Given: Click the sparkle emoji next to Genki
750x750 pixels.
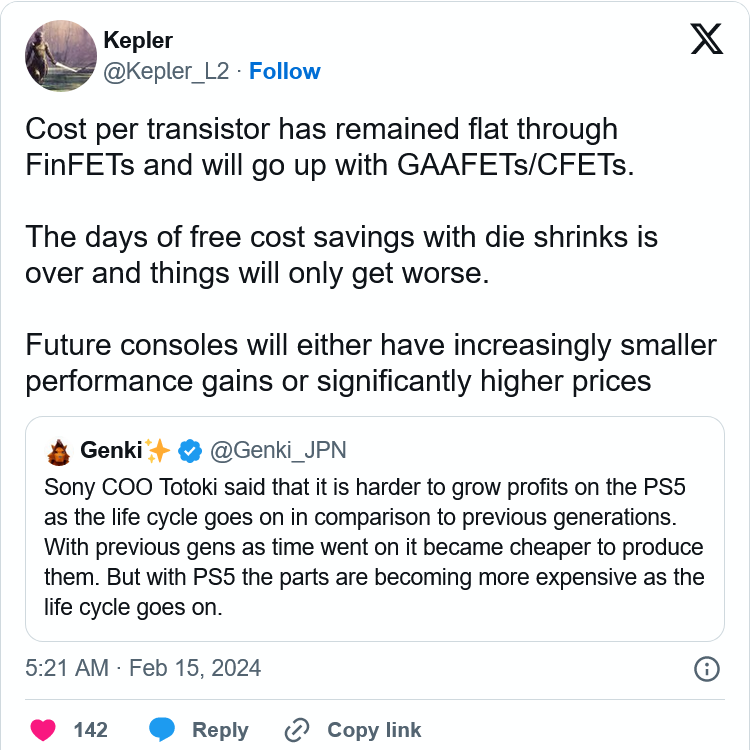Looking at the screenshot, I should point(157,451).
